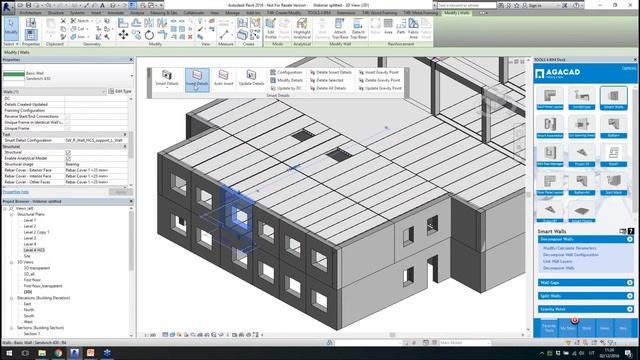Click the Fabric Area reinforcement tool
640x360 pixels.
coord(413,29)
